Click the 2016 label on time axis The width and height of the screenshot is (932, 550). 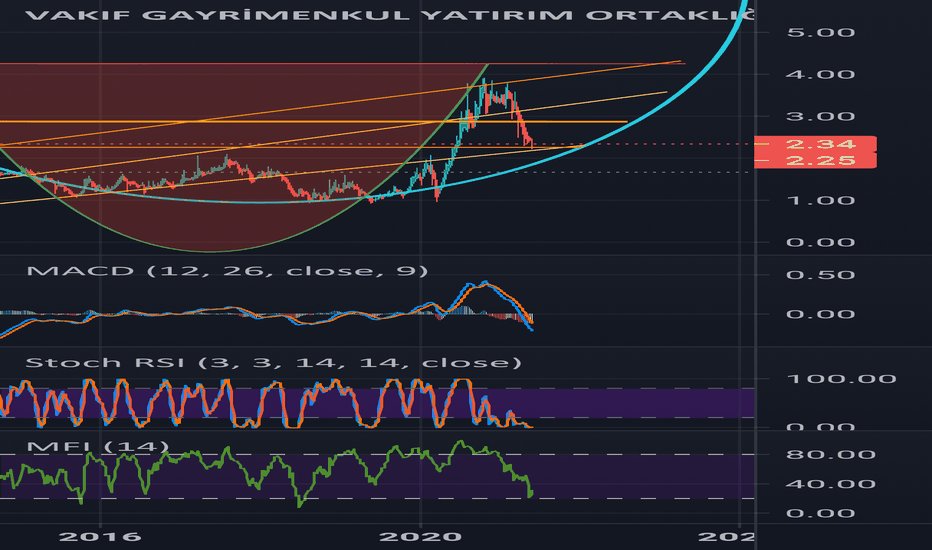tap(100, 537)
